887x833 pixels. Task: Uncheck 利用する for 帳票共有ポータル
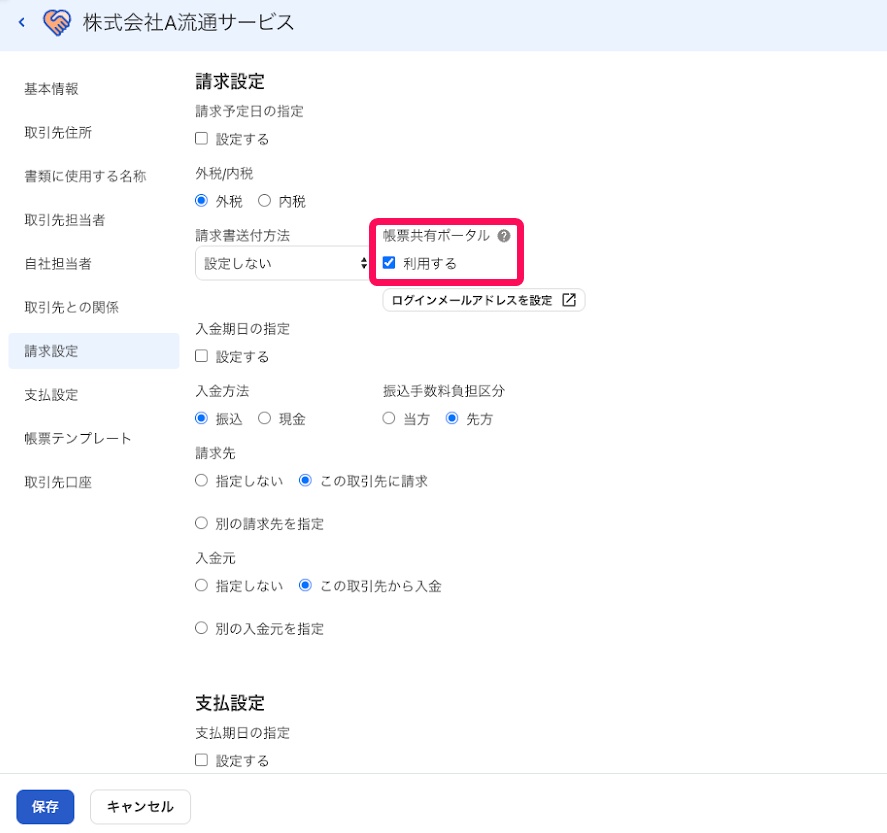pos(389,263)
